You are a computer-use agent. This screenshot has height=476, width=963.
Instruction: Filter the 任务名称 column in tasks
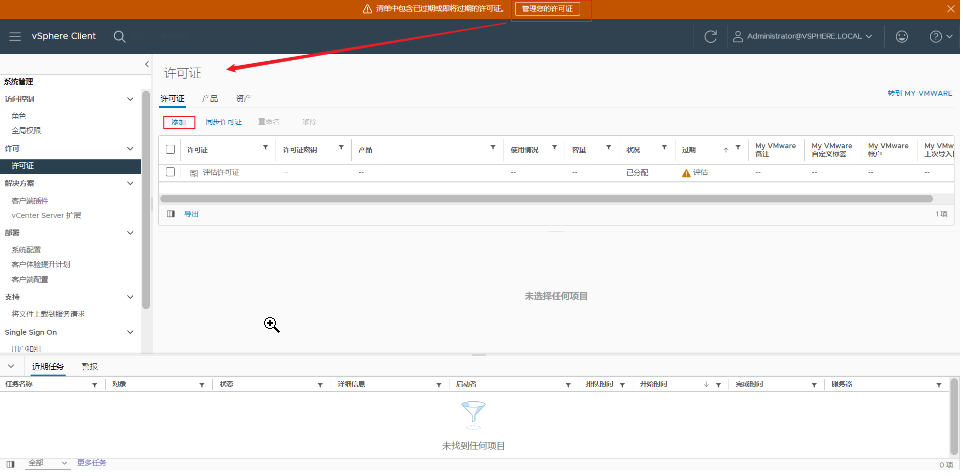pyautogui.click(x=95, y=384)
